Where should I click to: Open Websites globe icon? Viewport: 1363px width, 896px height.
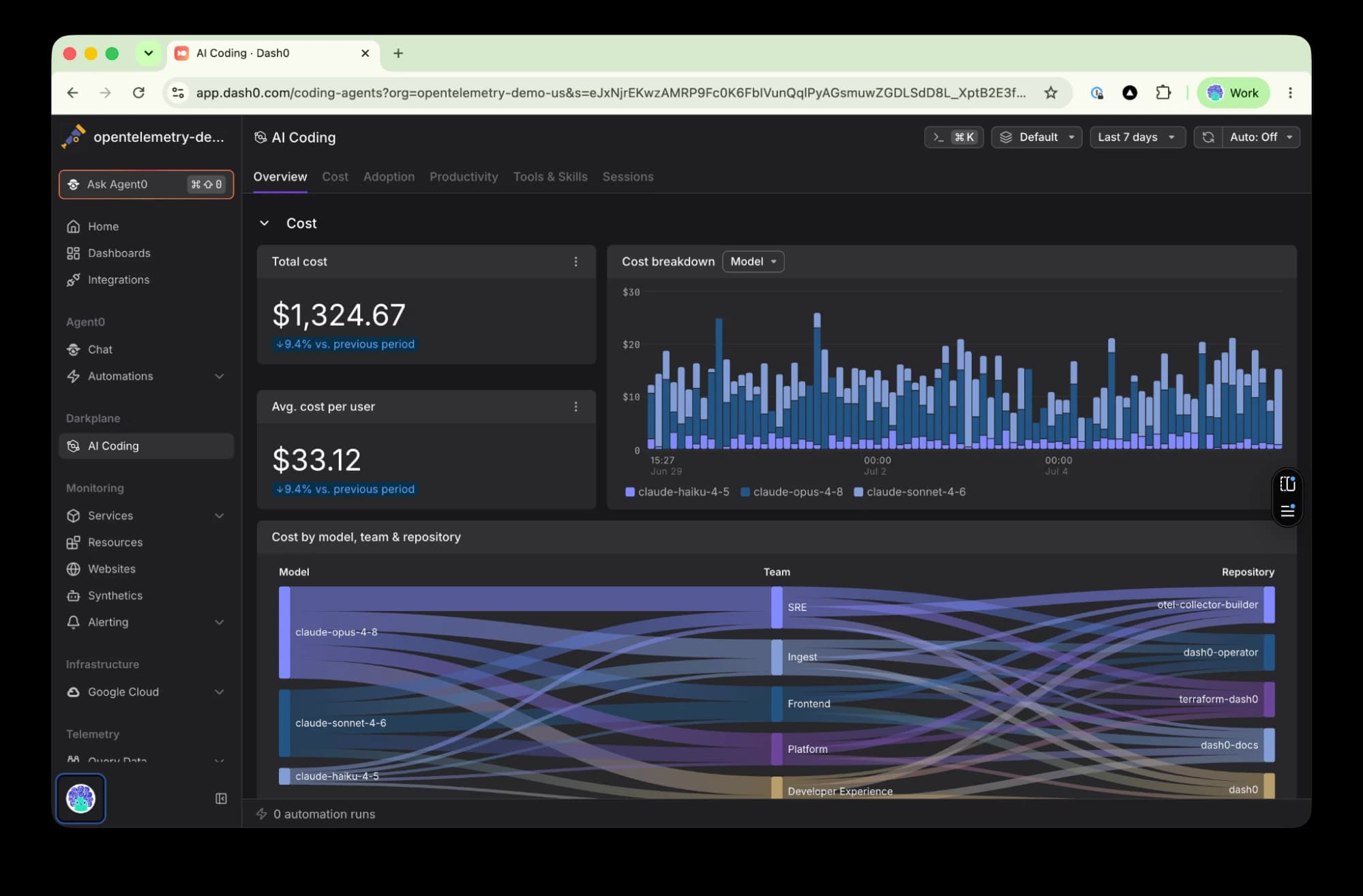click(x=73, y=569)
